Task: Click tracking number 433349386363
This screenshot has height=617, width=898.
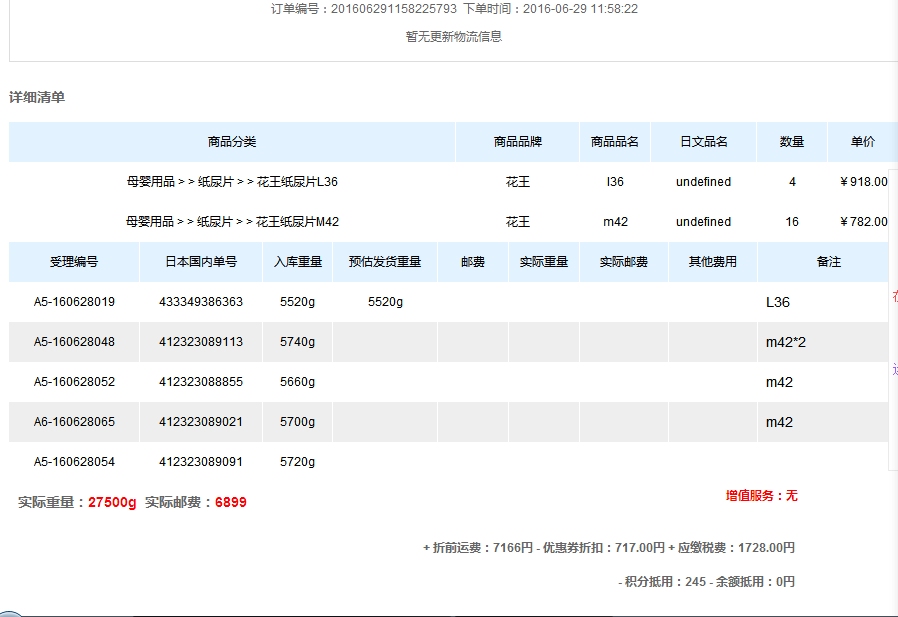Action: pyautogui.click(x=201, y=302)
